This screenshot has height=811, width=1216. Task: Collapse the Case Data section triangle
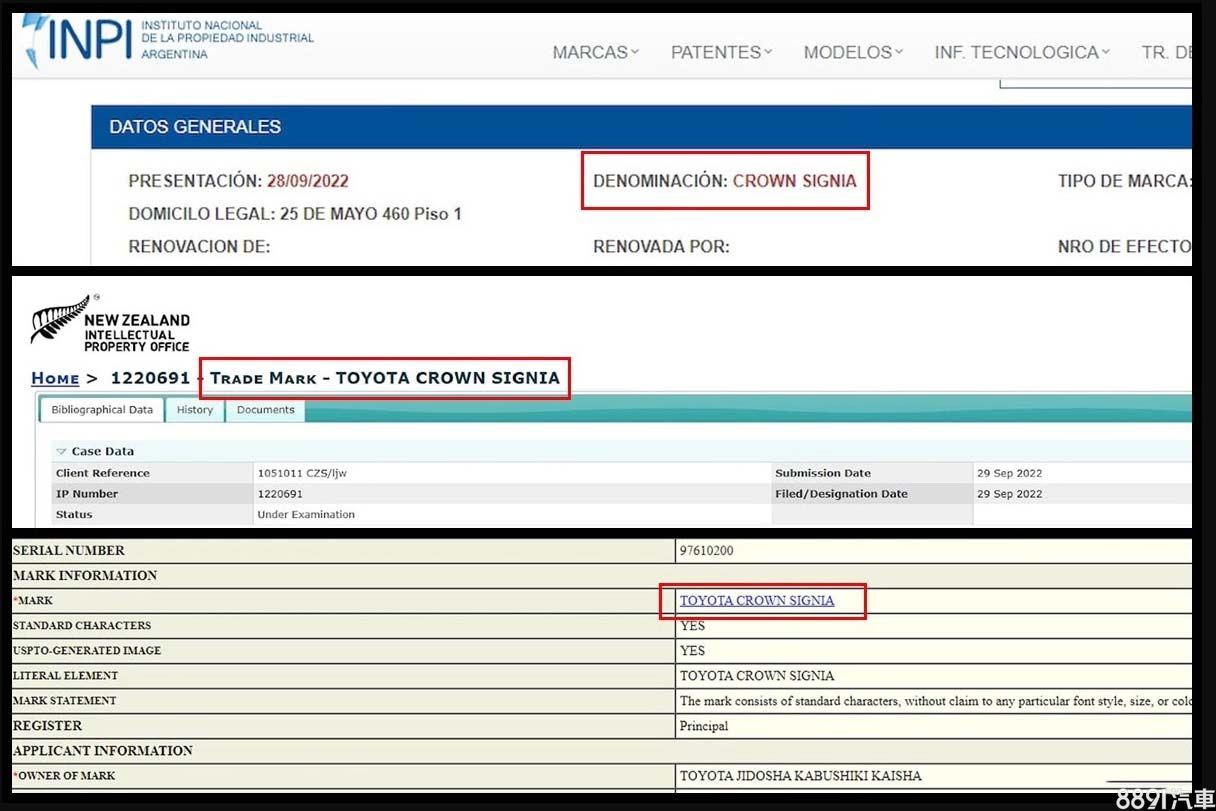tap(61, 452)
